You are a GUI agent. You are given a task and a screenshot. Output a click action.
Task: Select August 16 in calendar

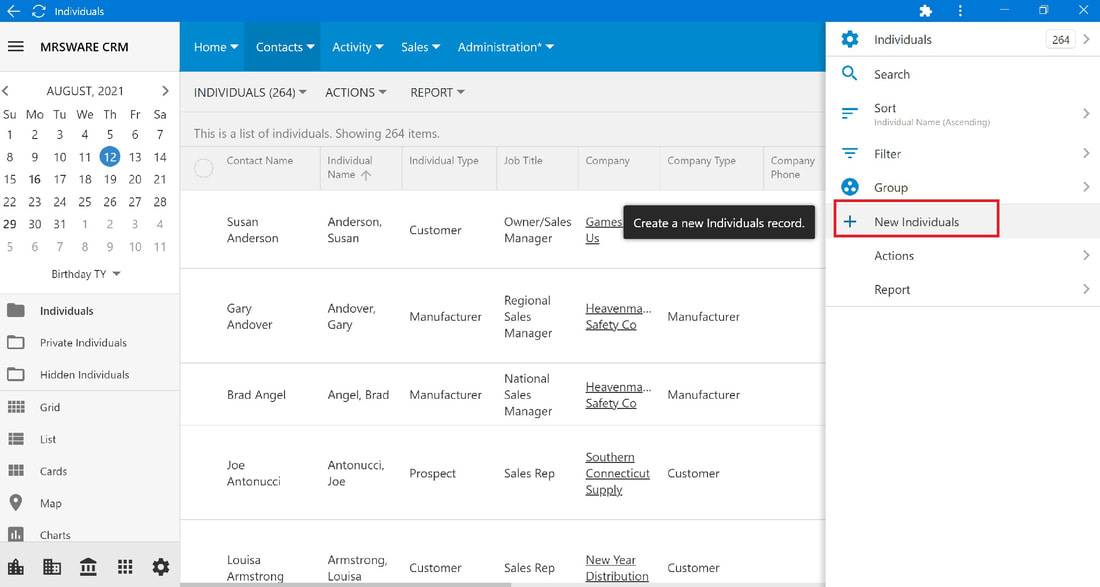point(34,180)
